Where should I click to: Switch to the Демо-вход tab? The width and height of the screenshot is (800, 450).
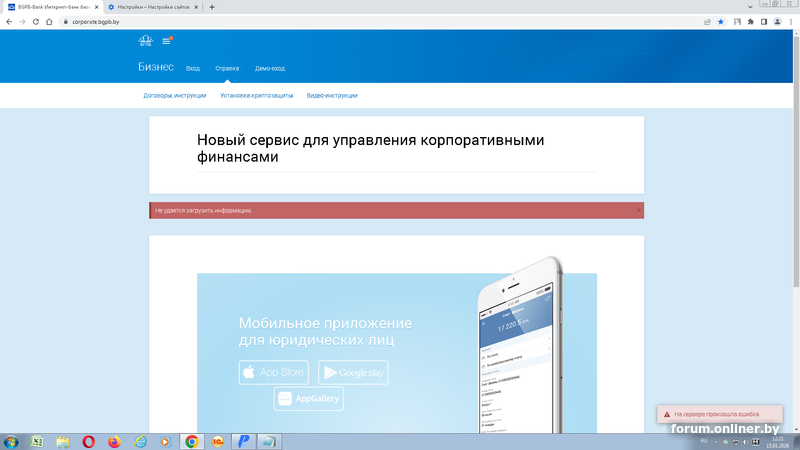click(269, 68)
